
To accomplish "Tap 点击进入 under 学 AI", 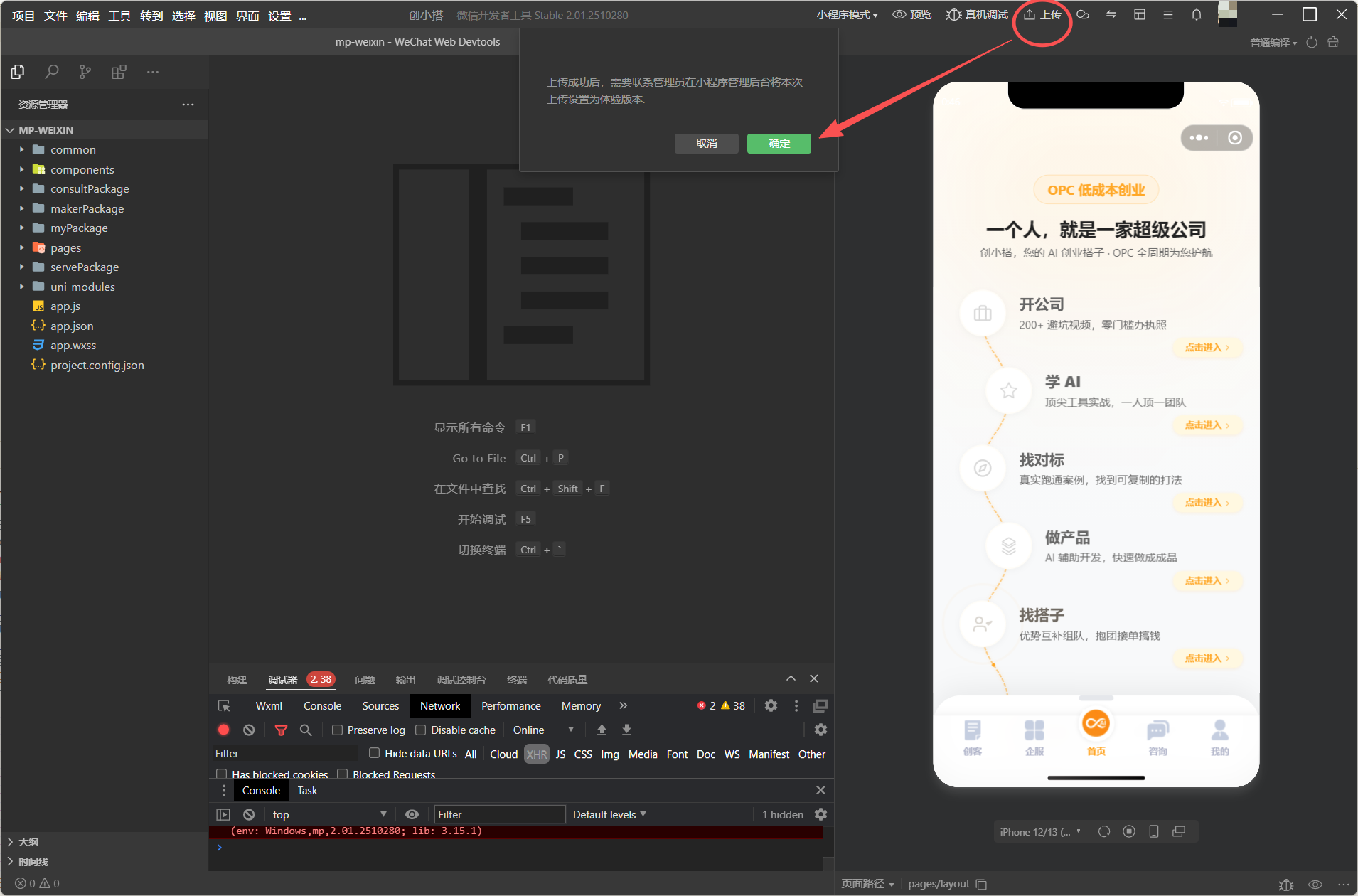I will point(1207,425).
